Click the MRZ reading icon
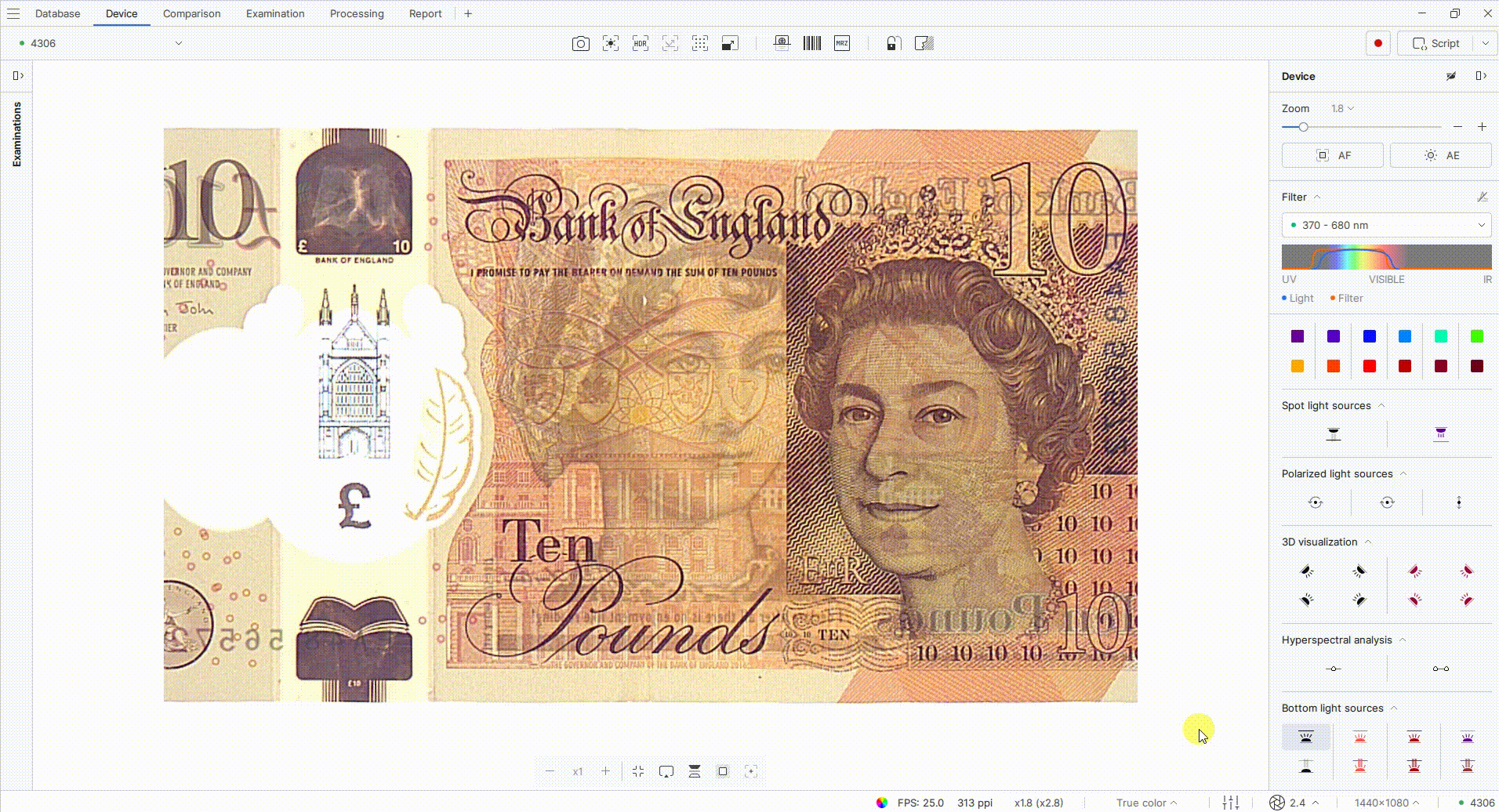Viewport: 1499px width, 812px height. 842,44
